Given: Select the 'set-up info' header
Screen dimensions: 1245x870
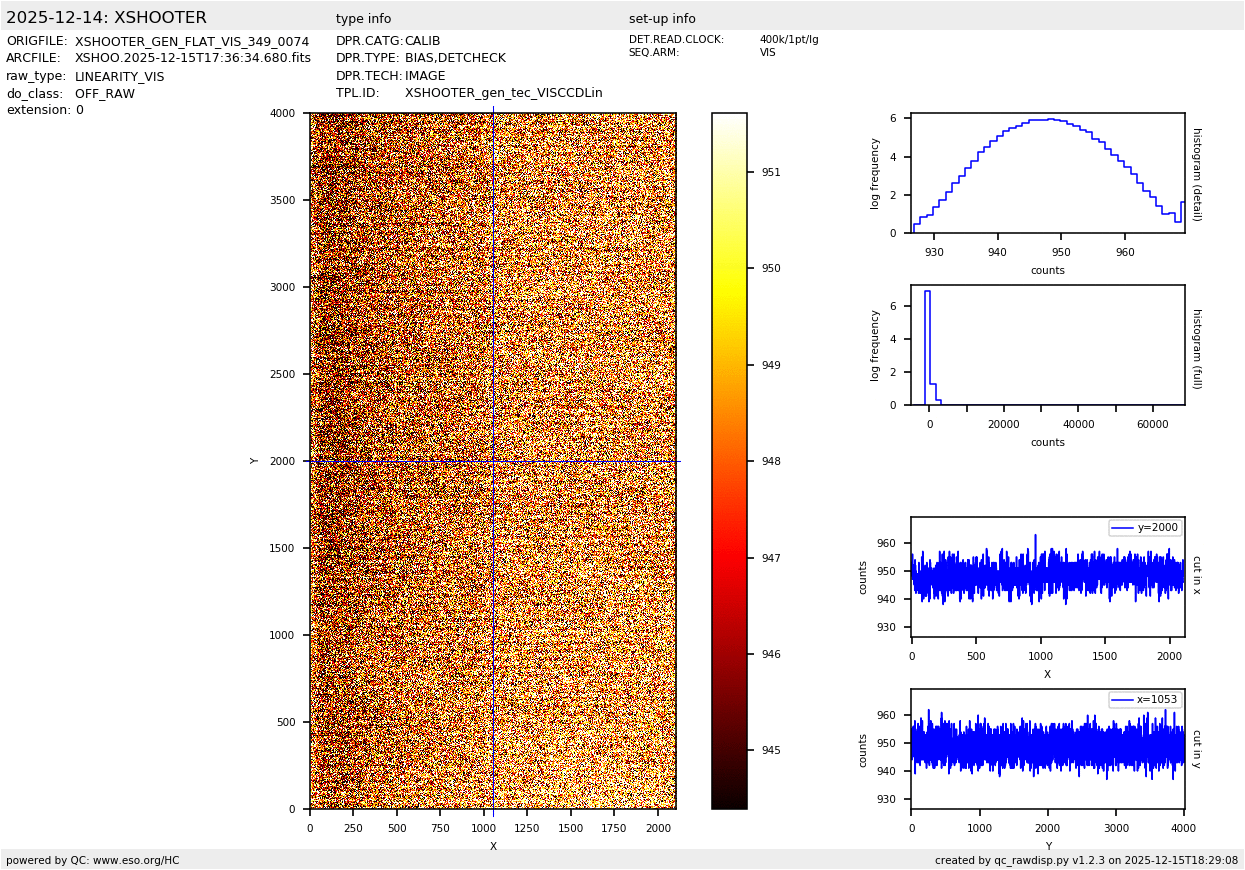Looking at the screenshot, I should [x=662, y=19].
